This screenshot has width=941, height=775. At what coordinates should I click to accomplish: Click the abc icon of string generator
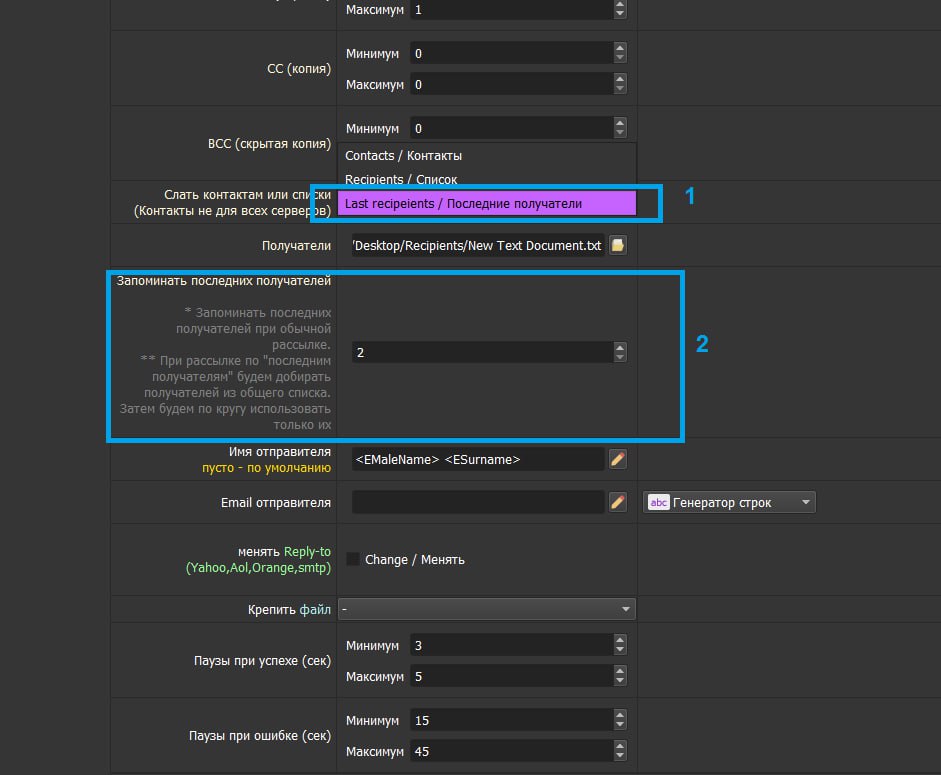click(658, 502)
